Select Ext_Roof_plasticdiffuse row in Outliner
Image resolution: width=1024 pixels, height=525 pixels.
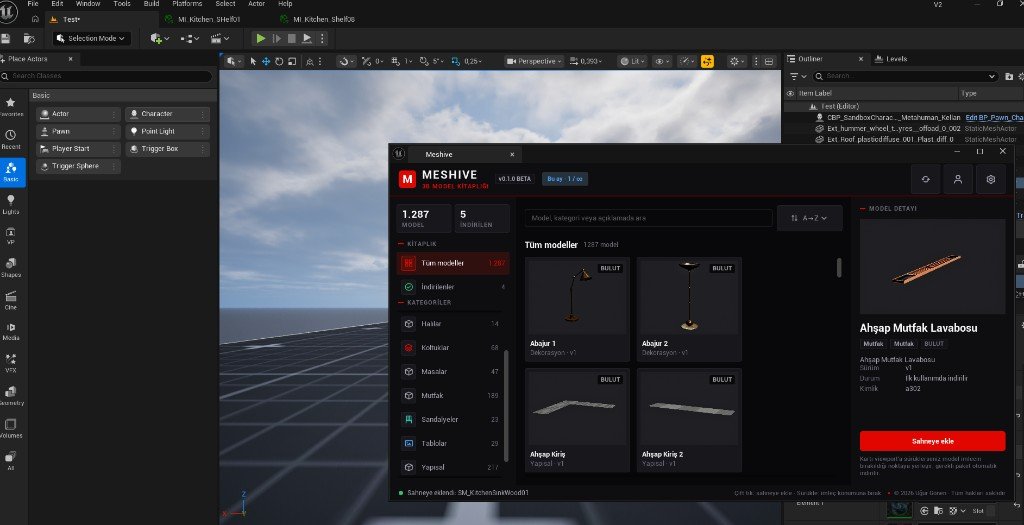click(x=903, y=139)
